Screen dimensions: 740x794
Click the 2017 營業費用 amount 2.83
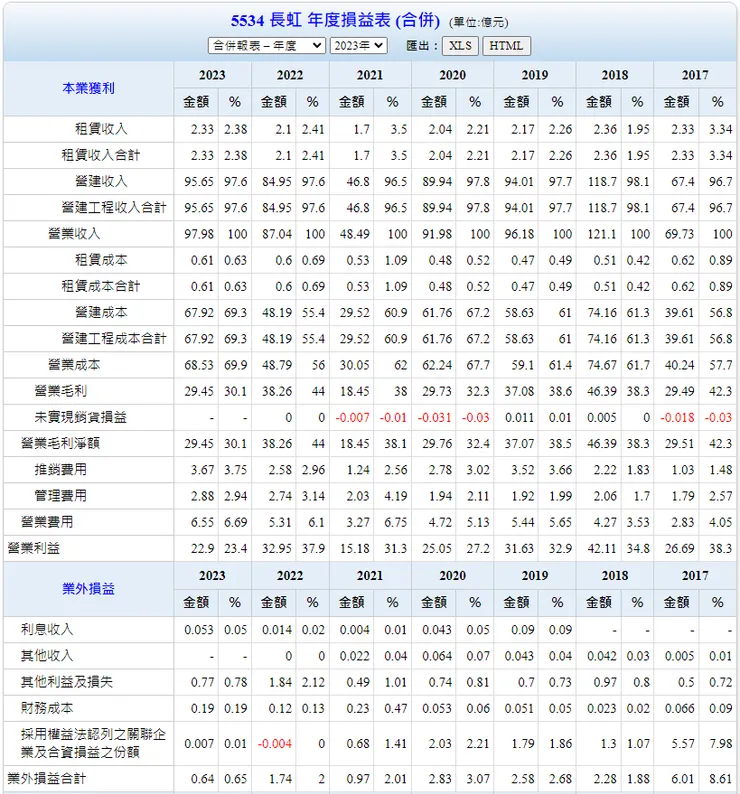coord(683,523)
